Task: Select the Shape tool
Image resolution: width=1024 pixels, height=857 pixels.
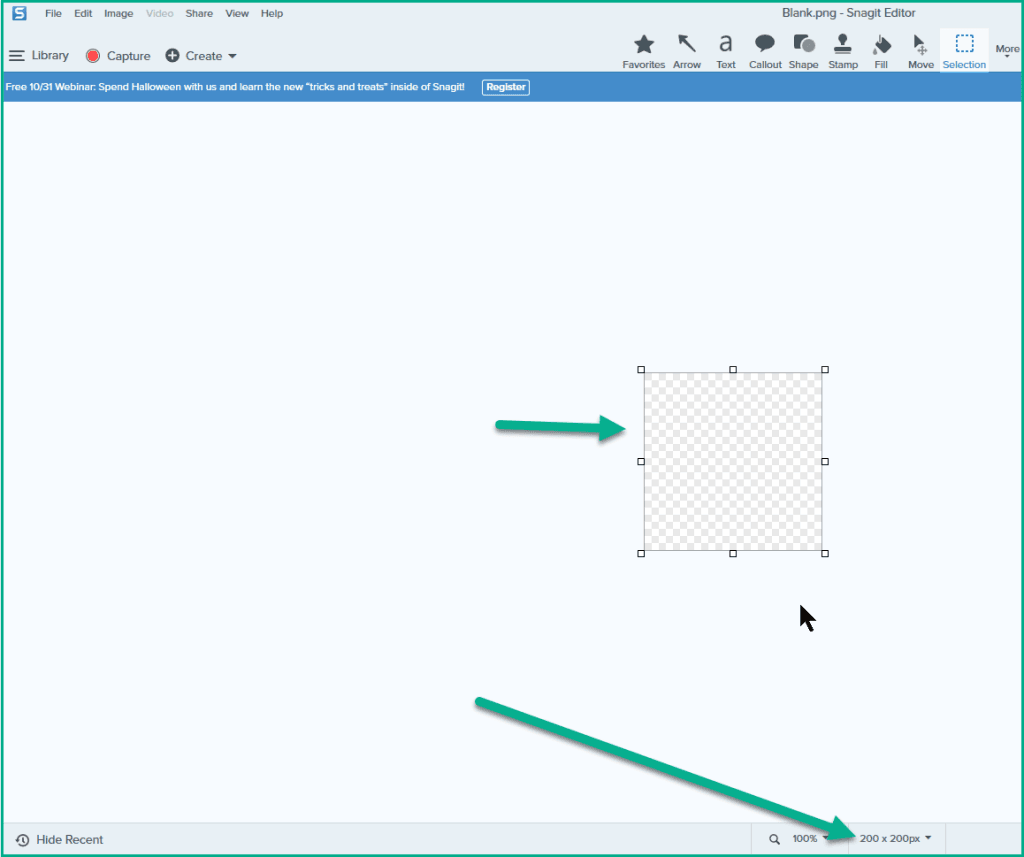Action: [x=804, y=50]
